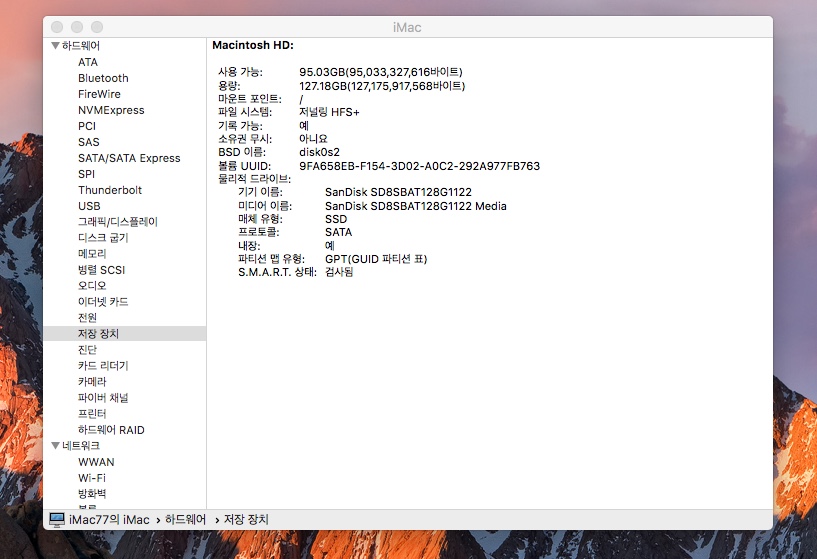The width and height of the screenshot is (817, 559).
Task: Select the highlighted 저장 장치 item
Action: (98, 334)
